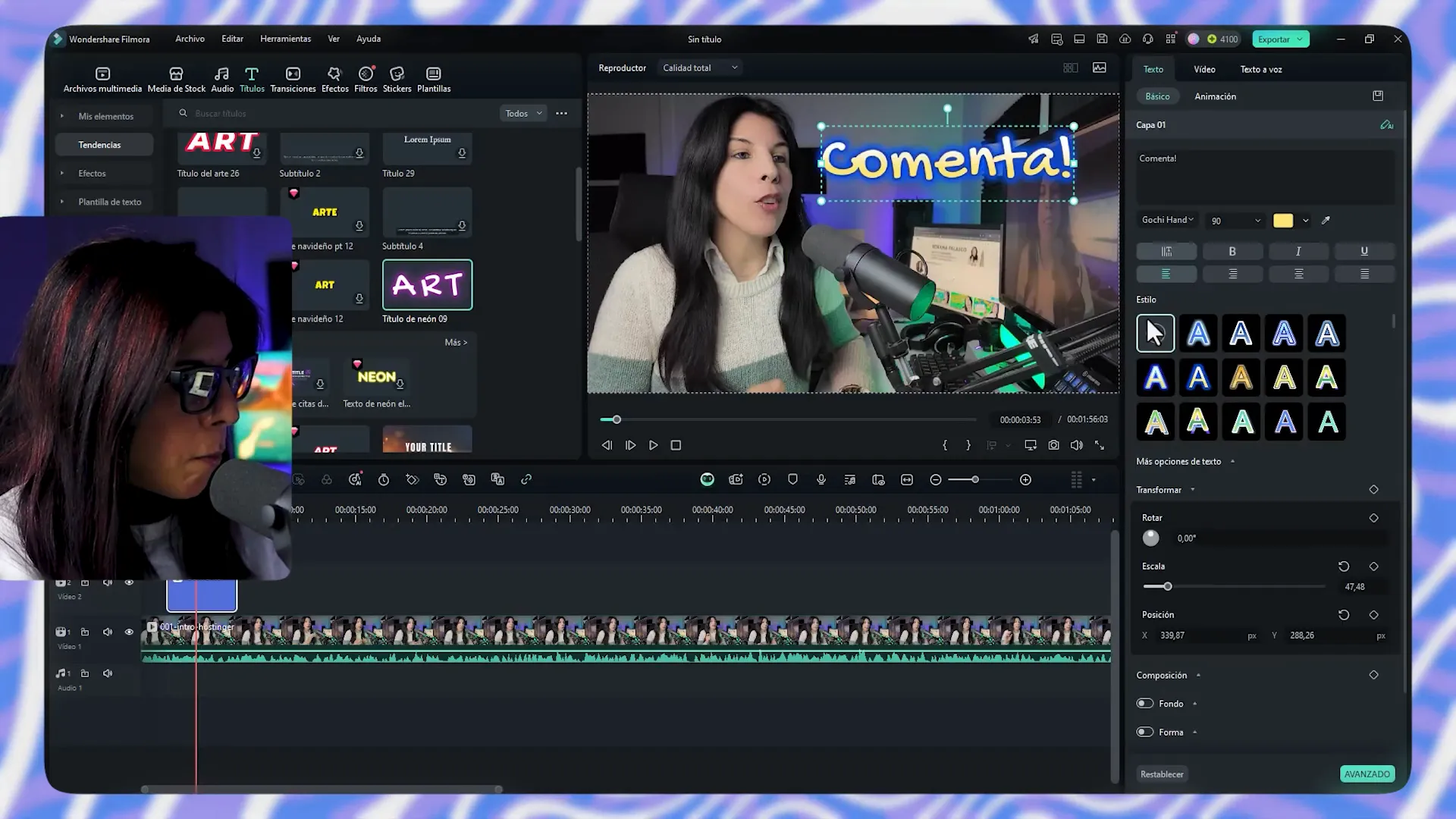Viewport: 1456px width, 819px height.
Task: Click the link icon in the timeline toolbar
Action: click(x=526, y=480)
